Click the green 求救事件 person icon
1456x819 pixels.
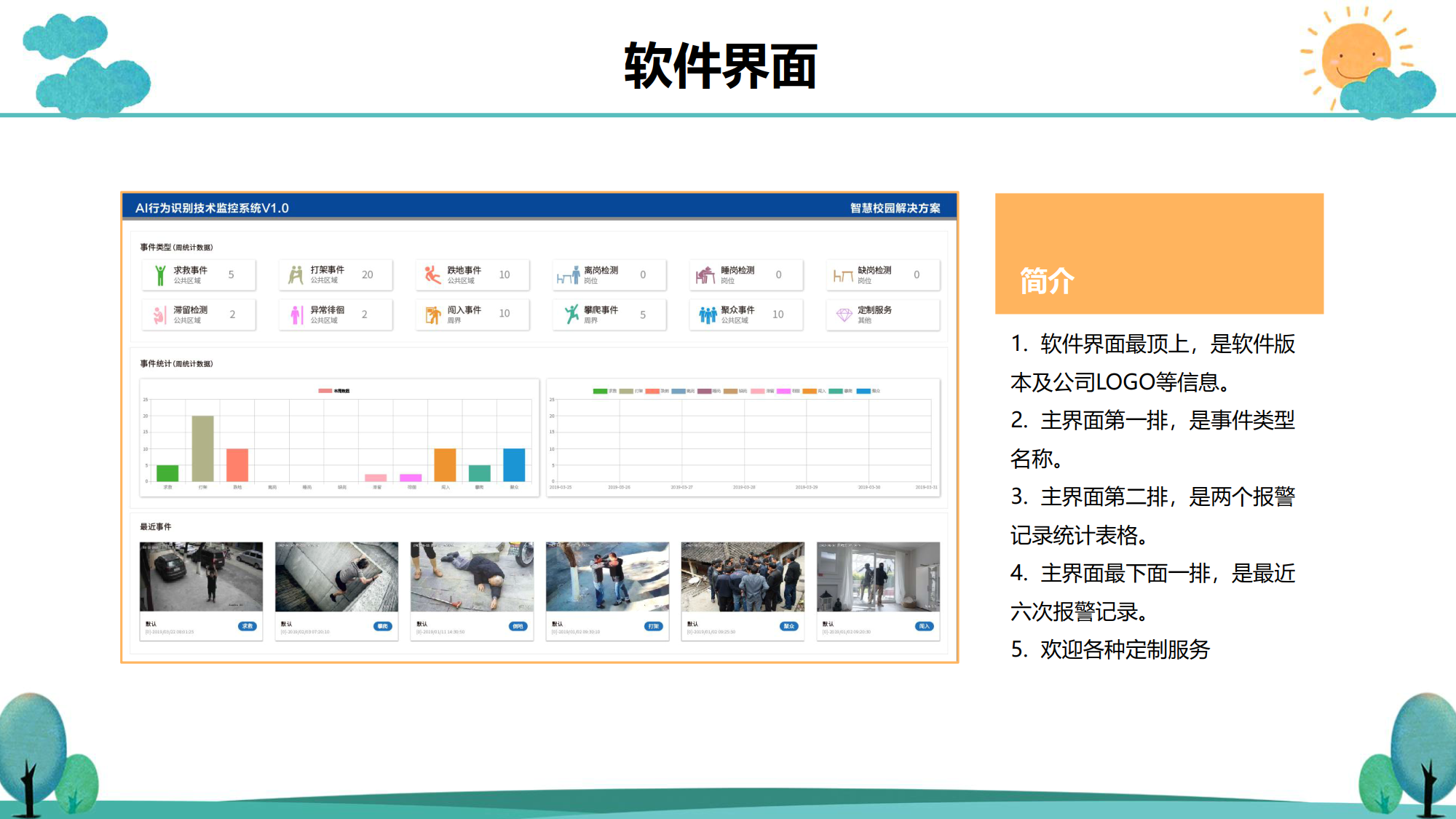coord(160,275)
